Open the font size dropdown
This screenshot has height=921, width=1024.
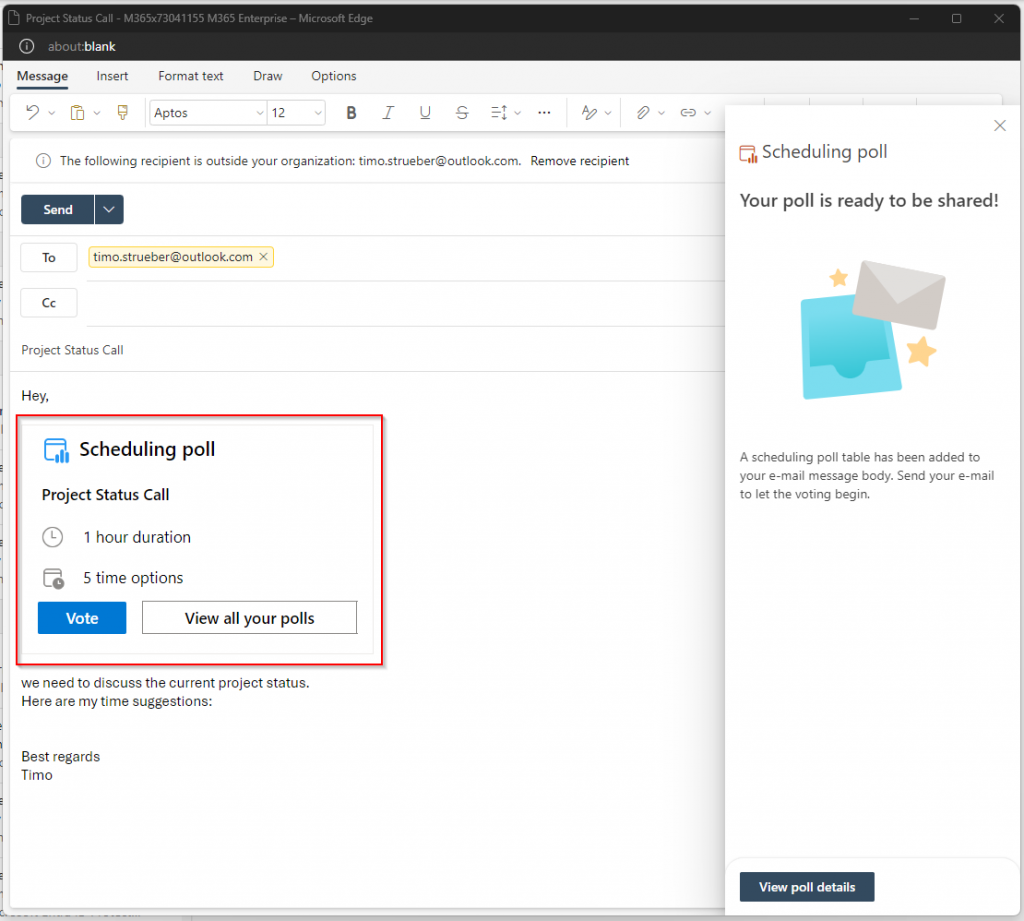[x=297, y=113]
